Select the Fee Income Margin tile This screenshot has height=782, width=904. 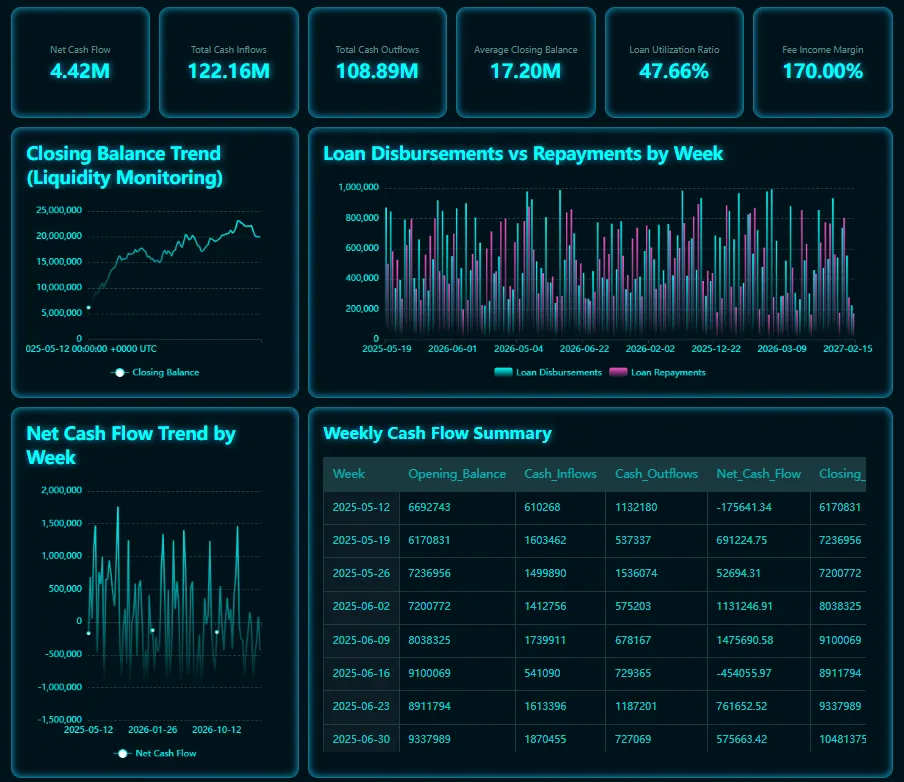pos(822,62)
